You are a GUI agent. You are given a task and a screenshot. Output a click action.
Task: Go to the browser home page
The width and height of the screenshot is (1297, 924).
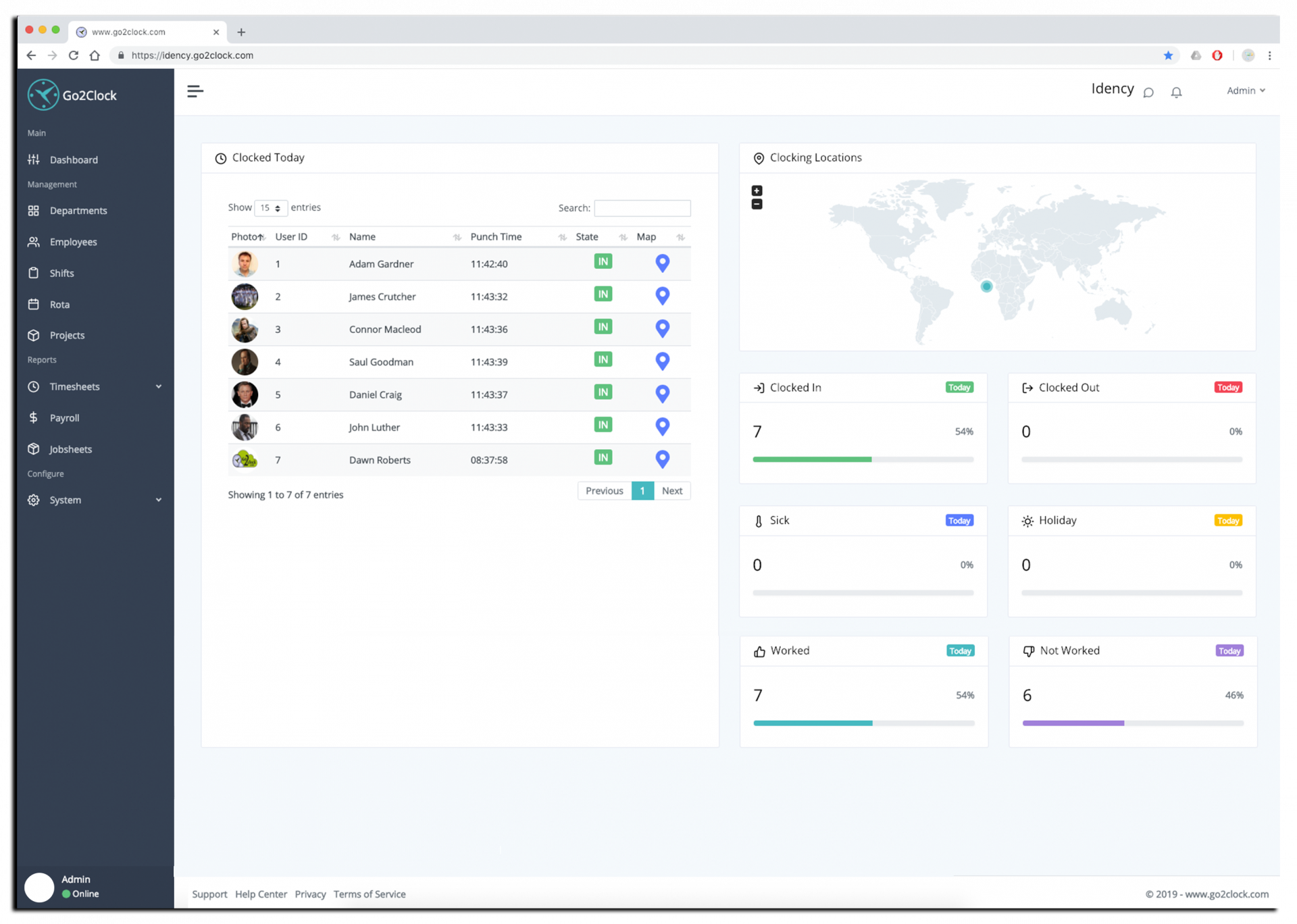click(x=95, y=55)
